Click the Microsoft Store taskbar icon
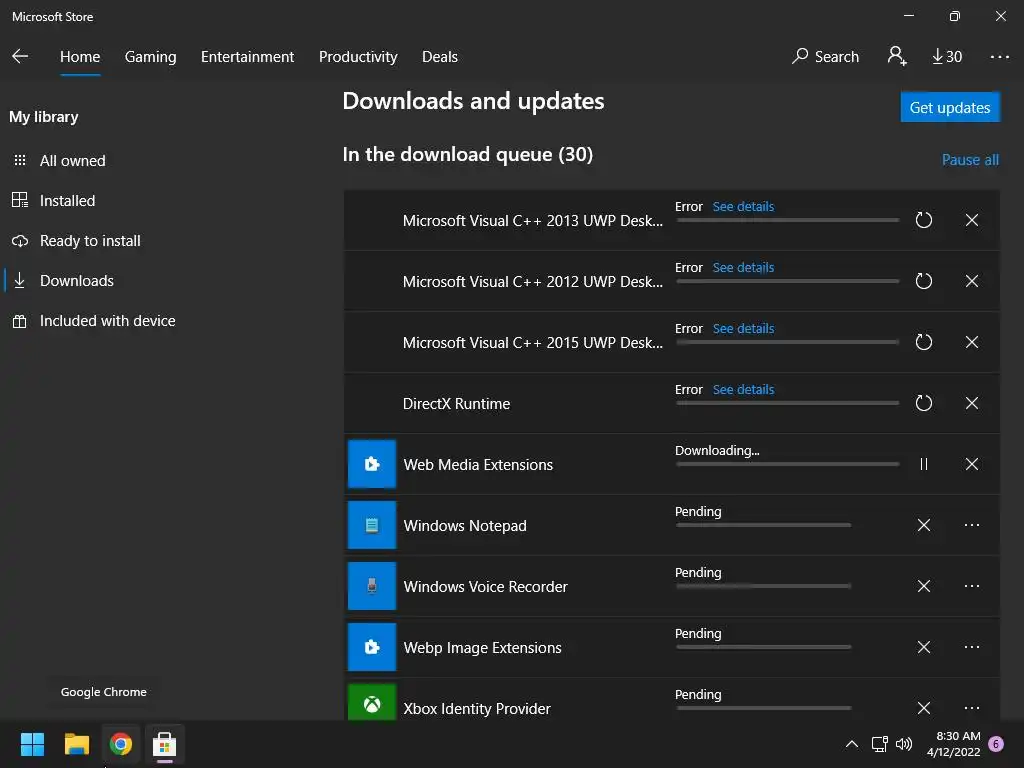The height and width of the screenshot is (768, 1024). pos(165,744)
